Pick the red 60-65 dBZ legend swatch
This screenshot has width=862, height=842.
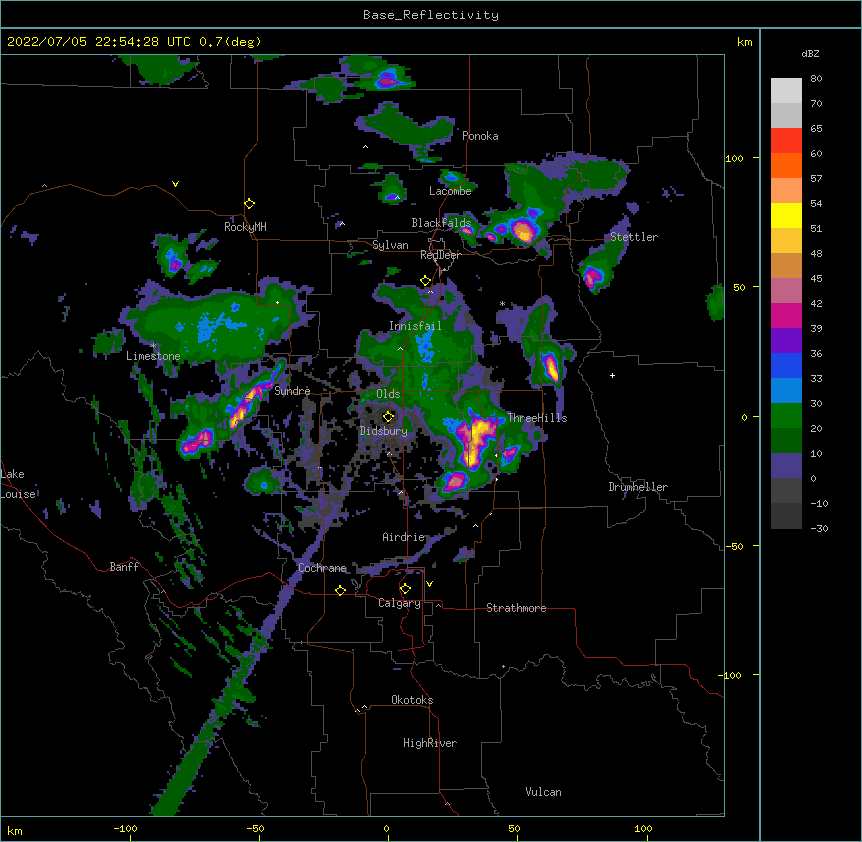pyautogui.click(x=786, y=141)
